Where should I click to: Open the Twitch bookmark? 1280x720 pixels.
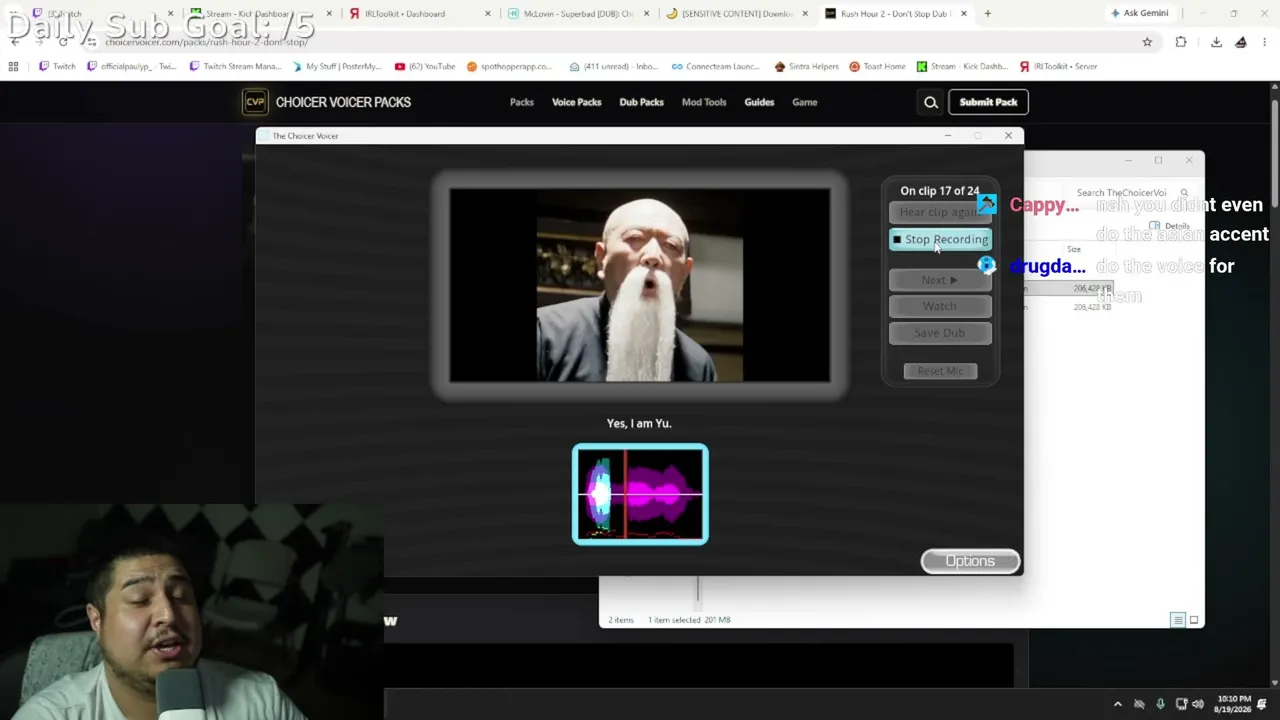[57, 66]
